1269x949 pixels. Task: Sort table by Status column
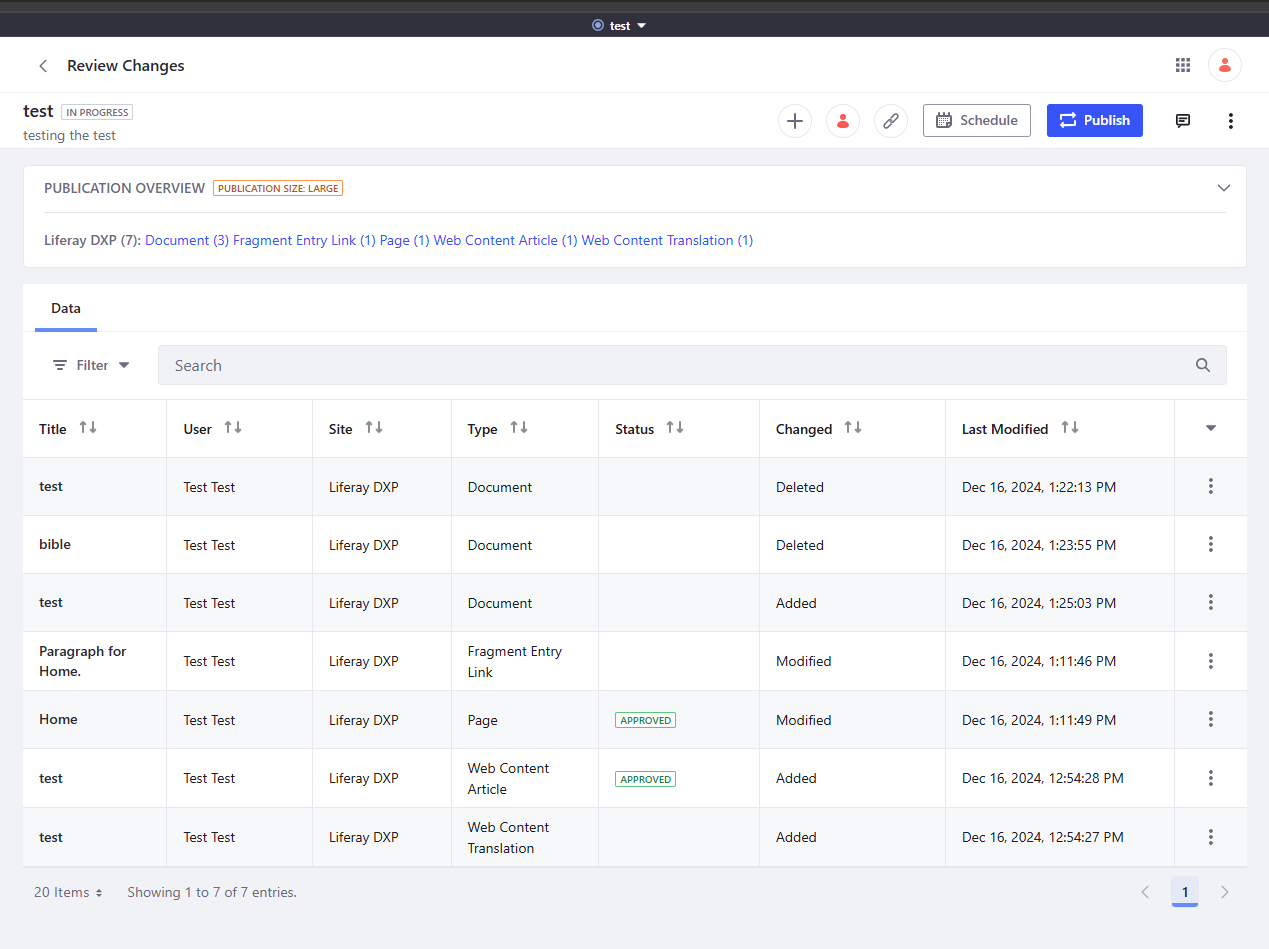[x=675, y=428]
